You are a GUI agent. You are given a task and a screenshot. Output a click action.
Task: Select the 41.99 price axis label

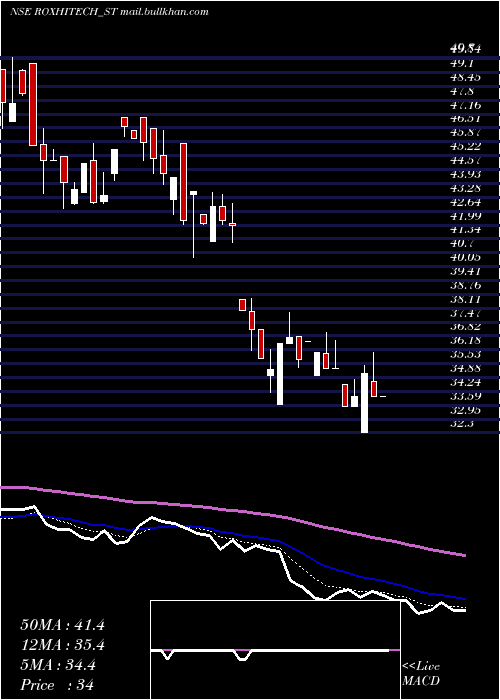[x=465, y=216]
